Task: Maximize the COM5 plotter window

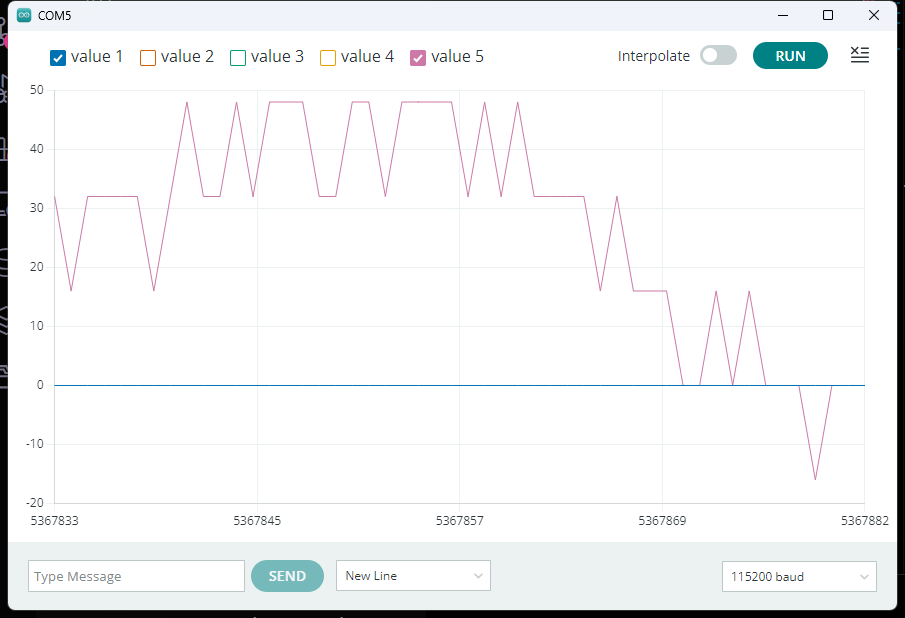Action: pyautogui.click(x=828, y=15)
